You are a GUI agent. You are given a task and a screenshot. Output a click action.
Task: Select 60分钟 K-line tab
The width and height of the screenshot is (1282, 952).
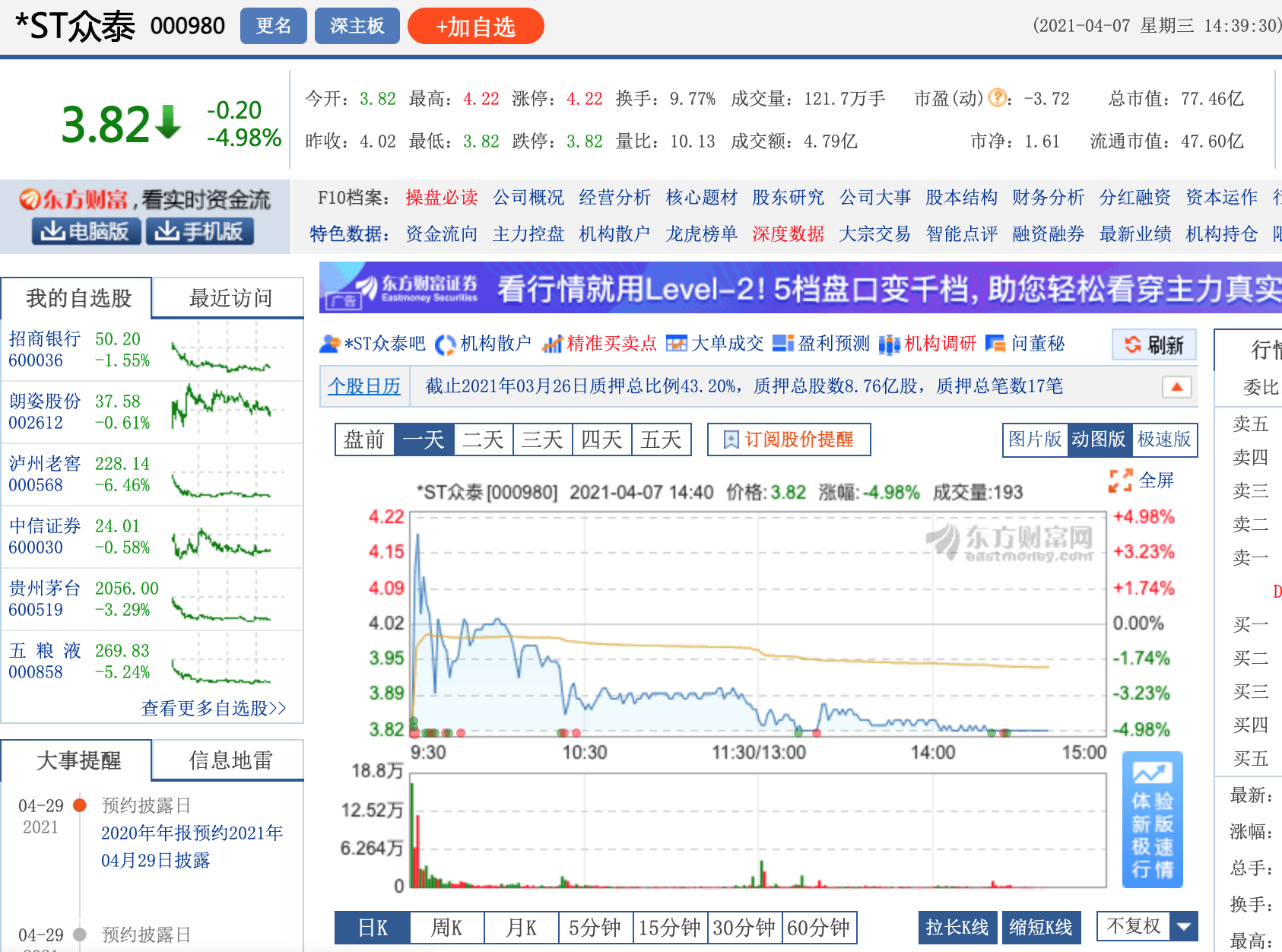pos(820,928)
